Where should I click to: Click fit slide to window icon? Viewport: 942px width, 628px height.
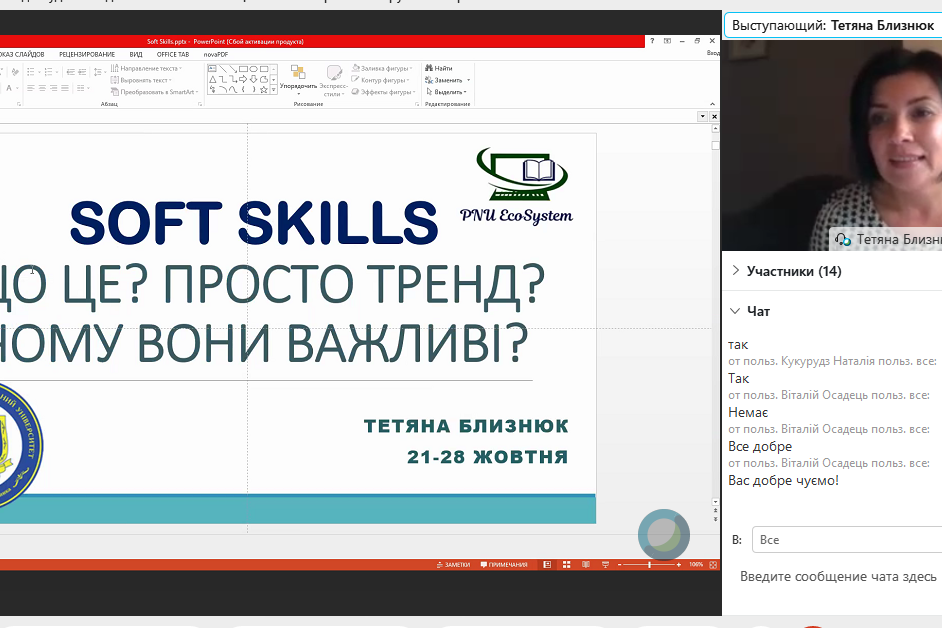713,565
